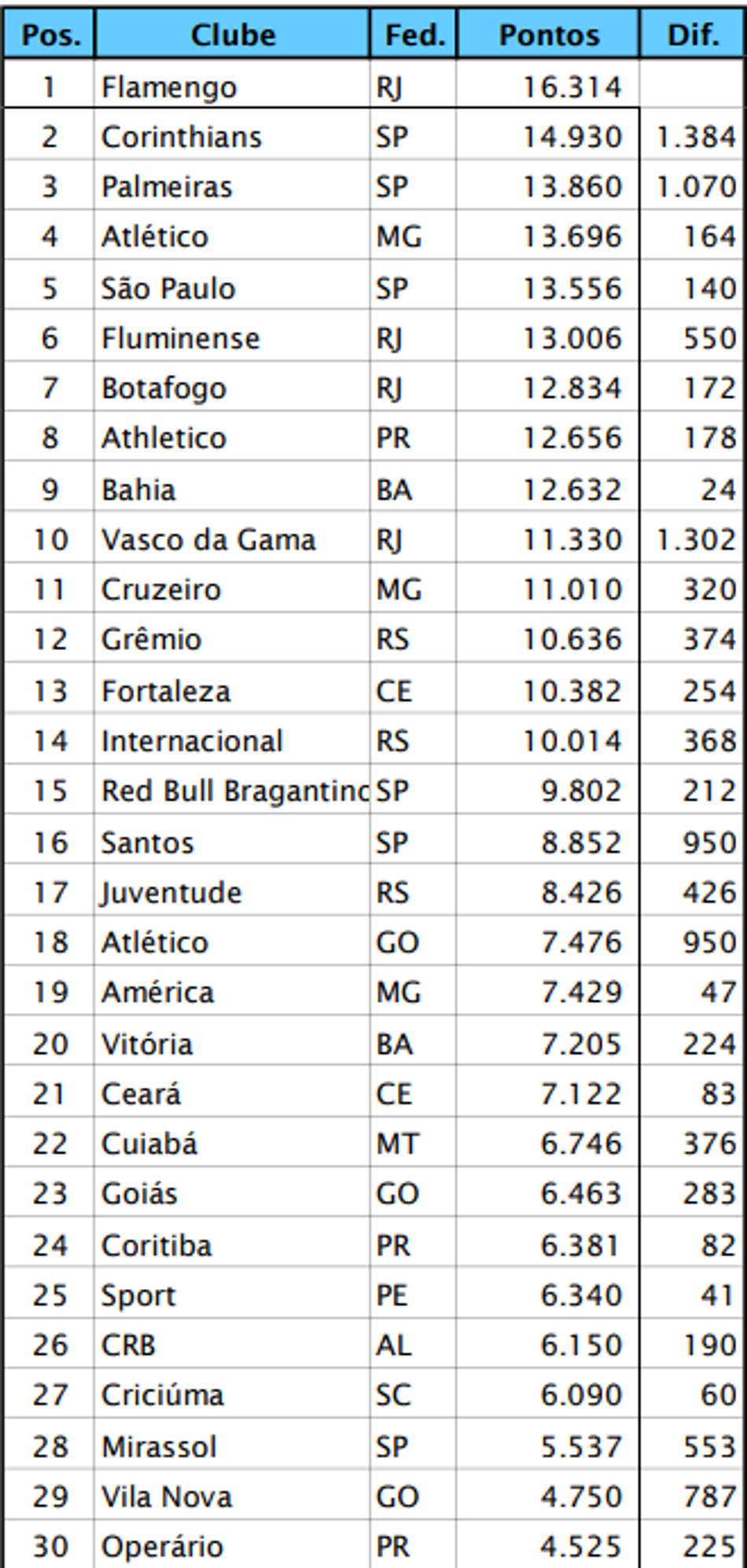The image size is (747, 1568).
Task: Click the Vasco da Gama cell
Action: [232, 540]
